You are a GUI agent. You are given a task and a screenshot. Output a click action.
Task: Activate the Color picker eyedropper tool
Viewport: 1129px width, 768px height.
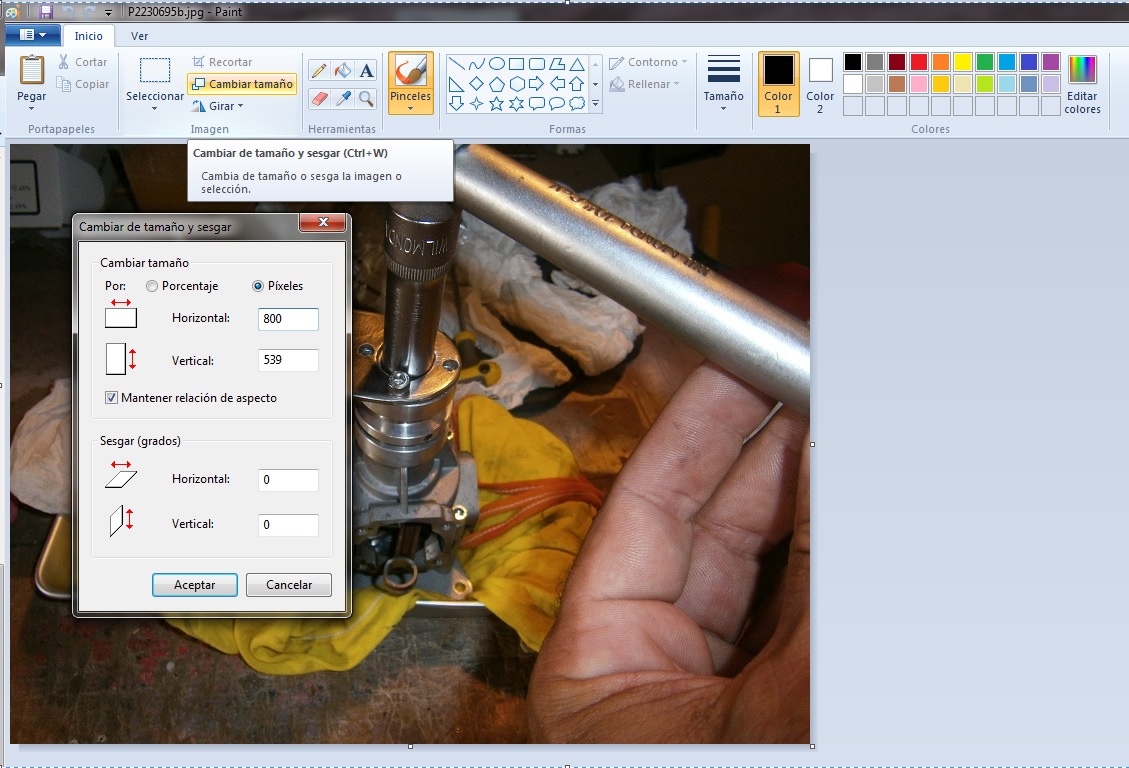click(x=343, y=98)
